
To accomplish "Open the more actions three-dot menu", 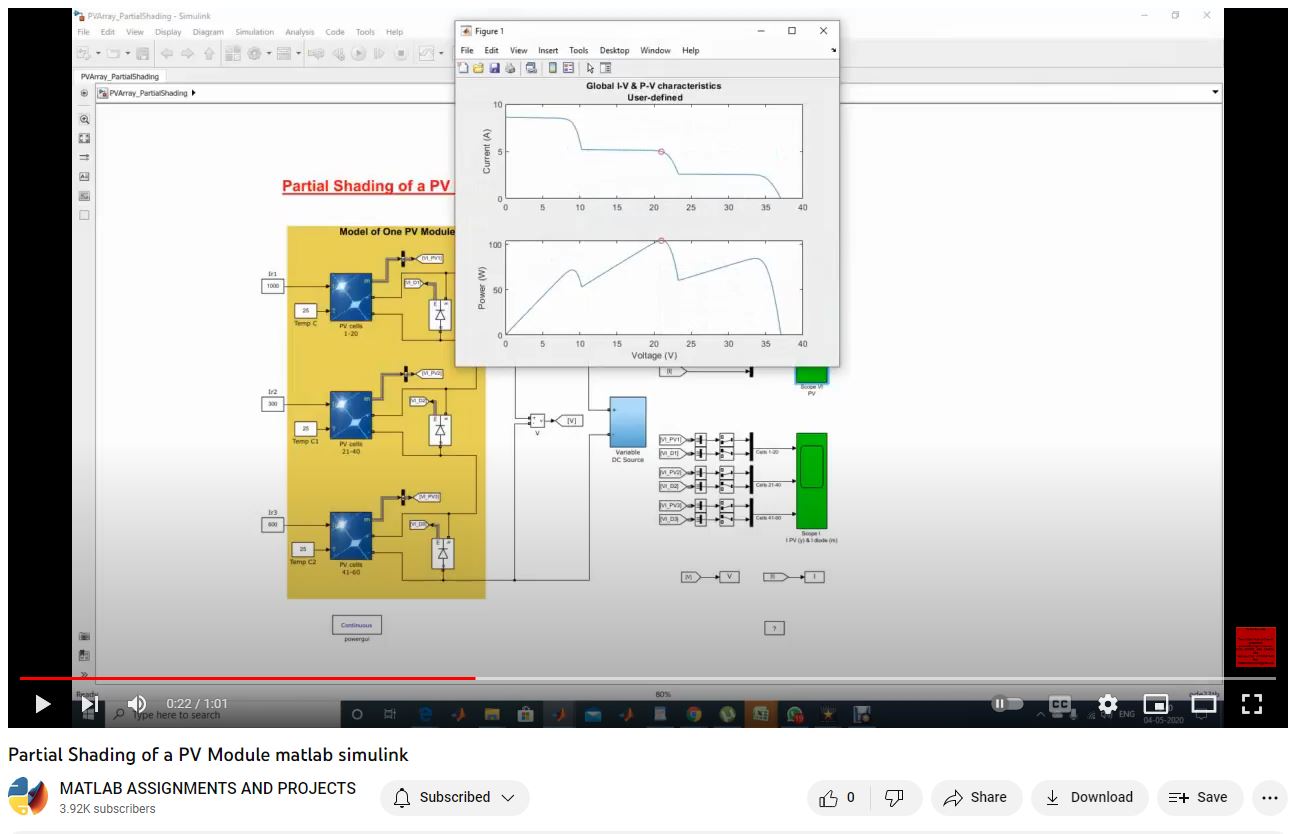I will [x=1269, y=797].
